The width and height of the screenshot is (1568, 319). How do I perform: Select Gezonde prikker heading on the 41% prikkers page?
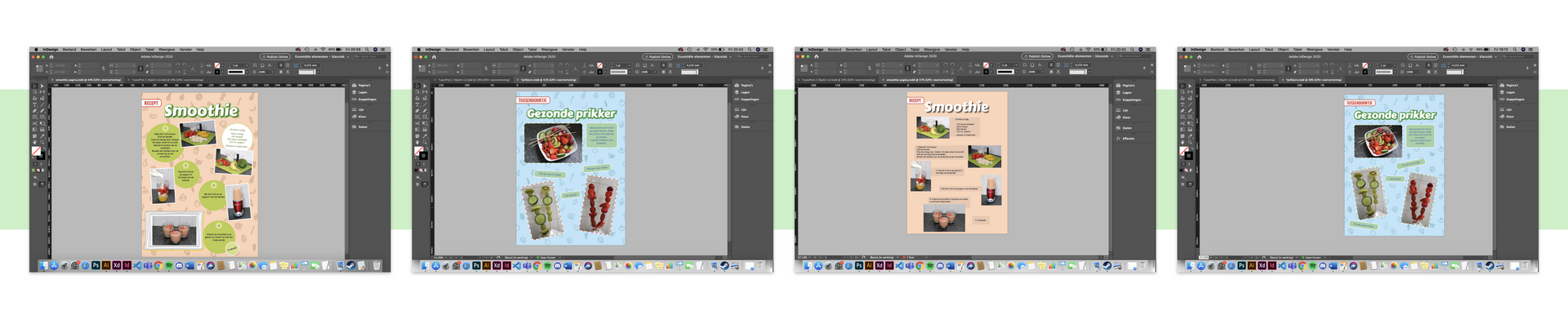click(571, 113)
